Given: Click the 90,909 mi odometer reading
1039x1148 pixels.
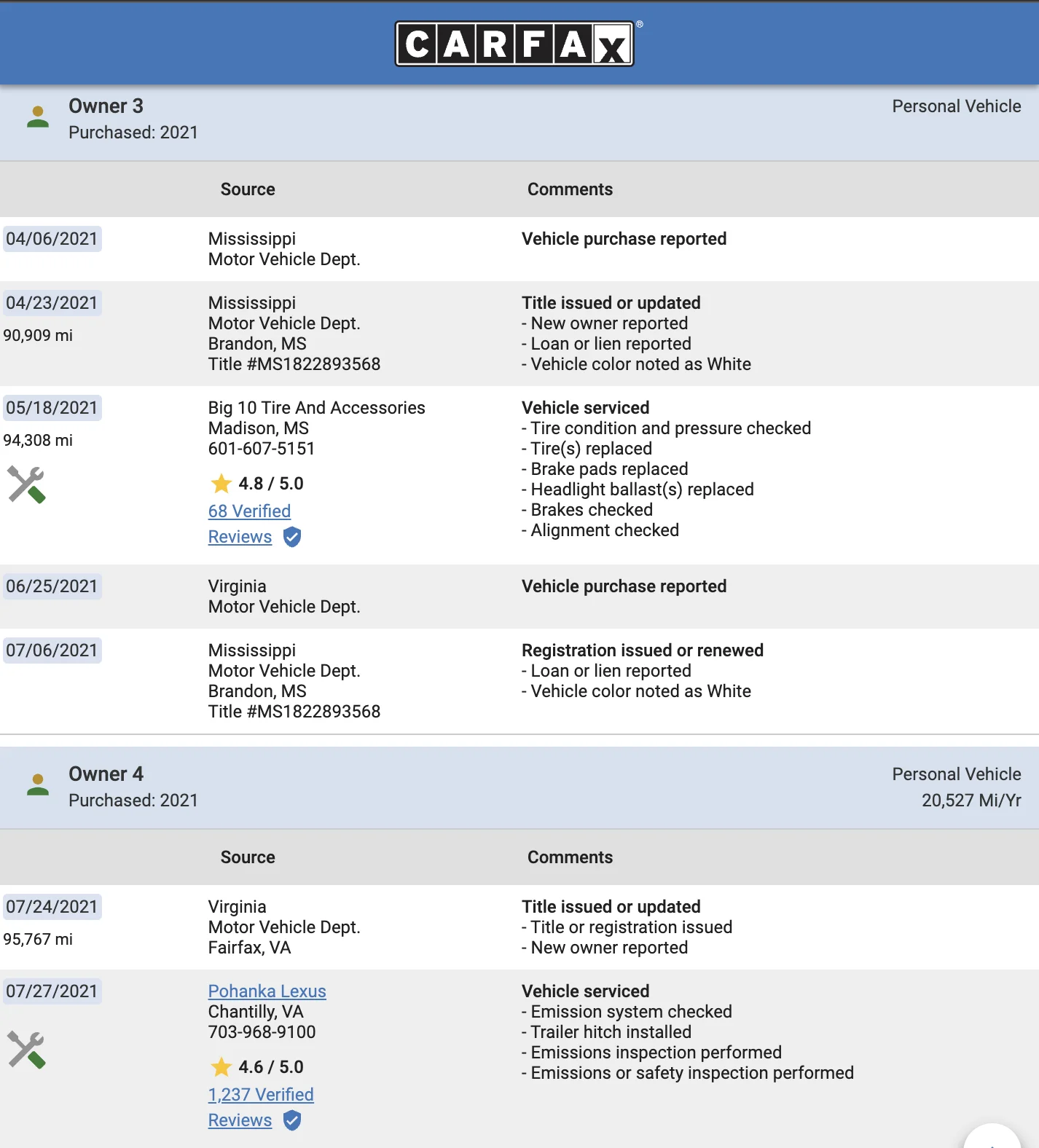Looking at the screenshot, I should pyautogui.click(x=38, y=336).
